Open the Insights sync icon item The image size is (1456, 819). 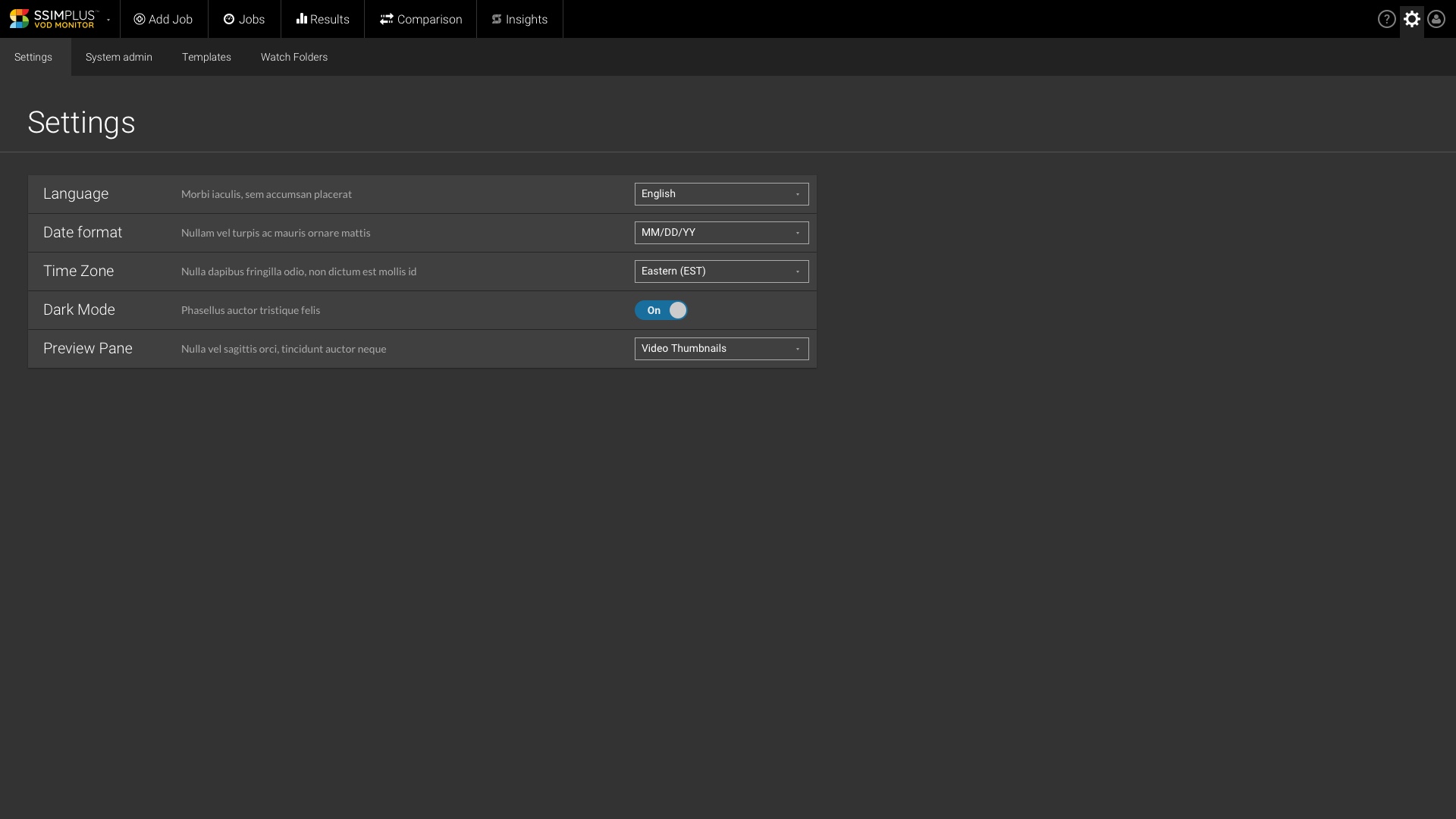497,19
